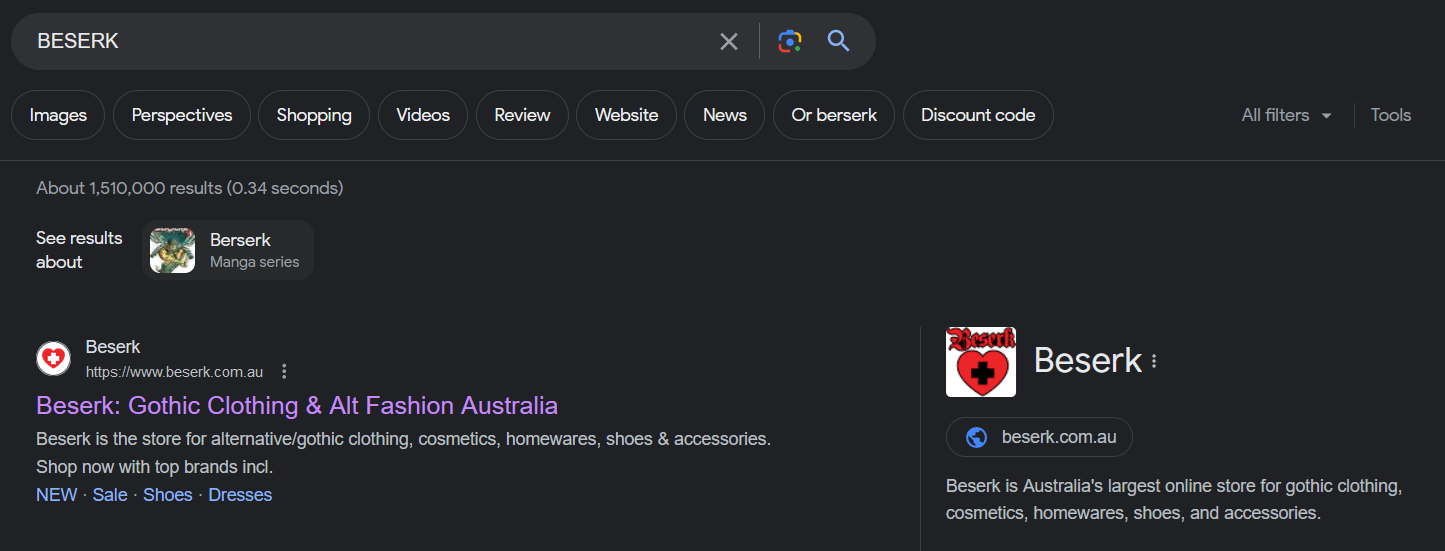Click the Beserk favicon beside the result
Image resolution: width=1445 pixels, height=551 pixels.
click(53, 358)
